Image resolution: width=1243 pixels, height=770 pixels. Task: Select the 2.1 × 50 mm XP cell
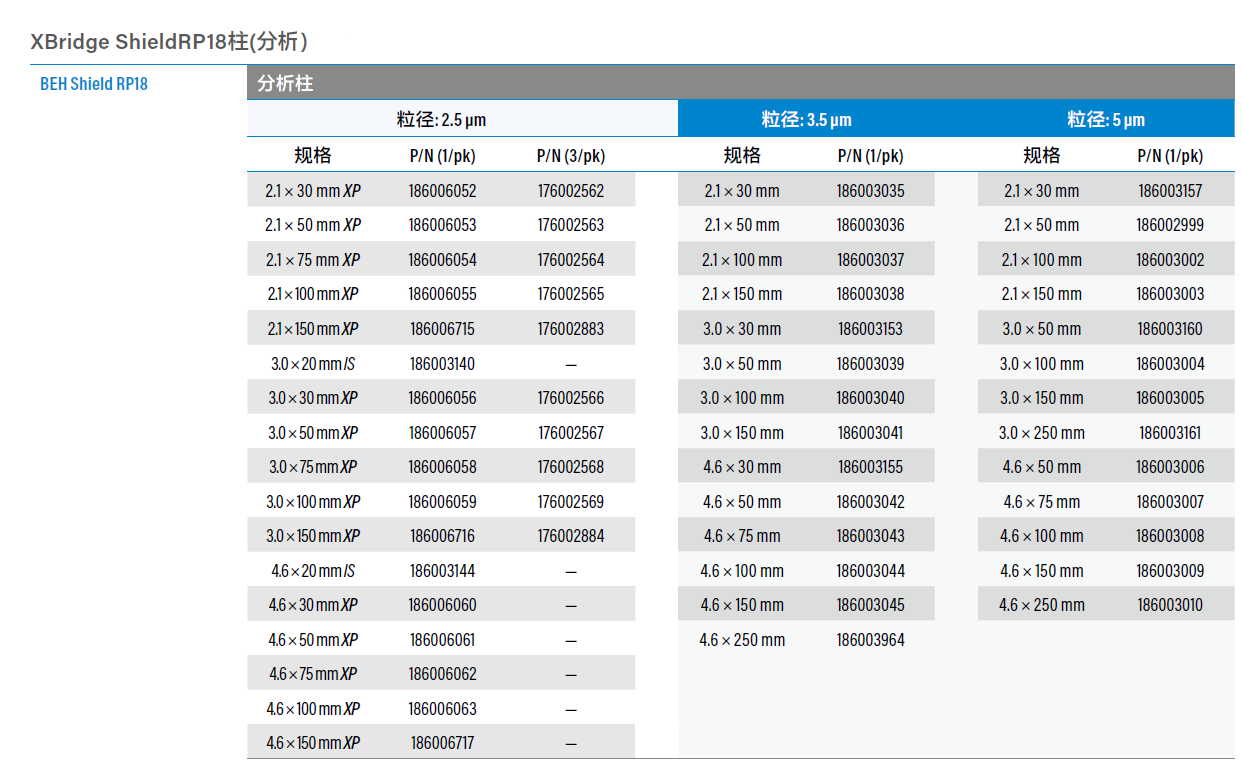pos(313,225)
